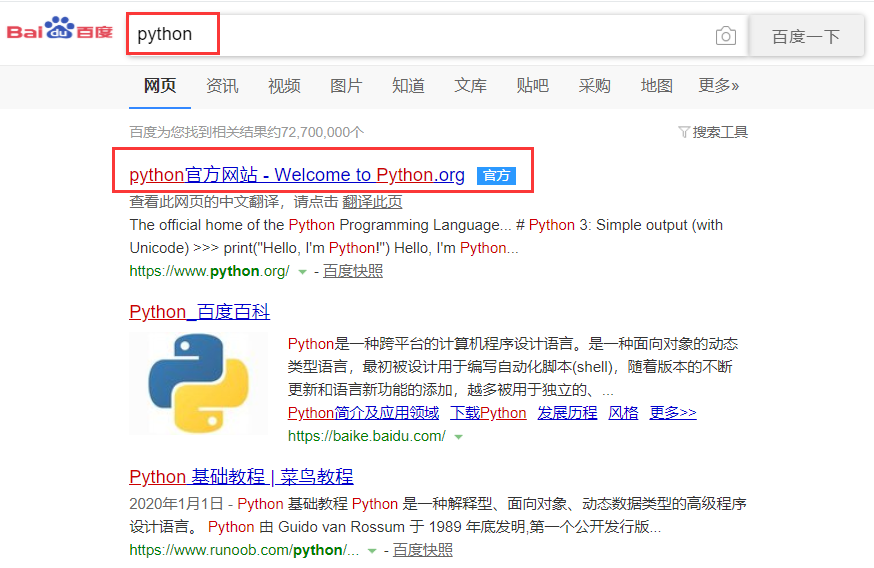Open camera image search icon
The width and height of the screenshot is (874, 568).
(x=726, y=36)
